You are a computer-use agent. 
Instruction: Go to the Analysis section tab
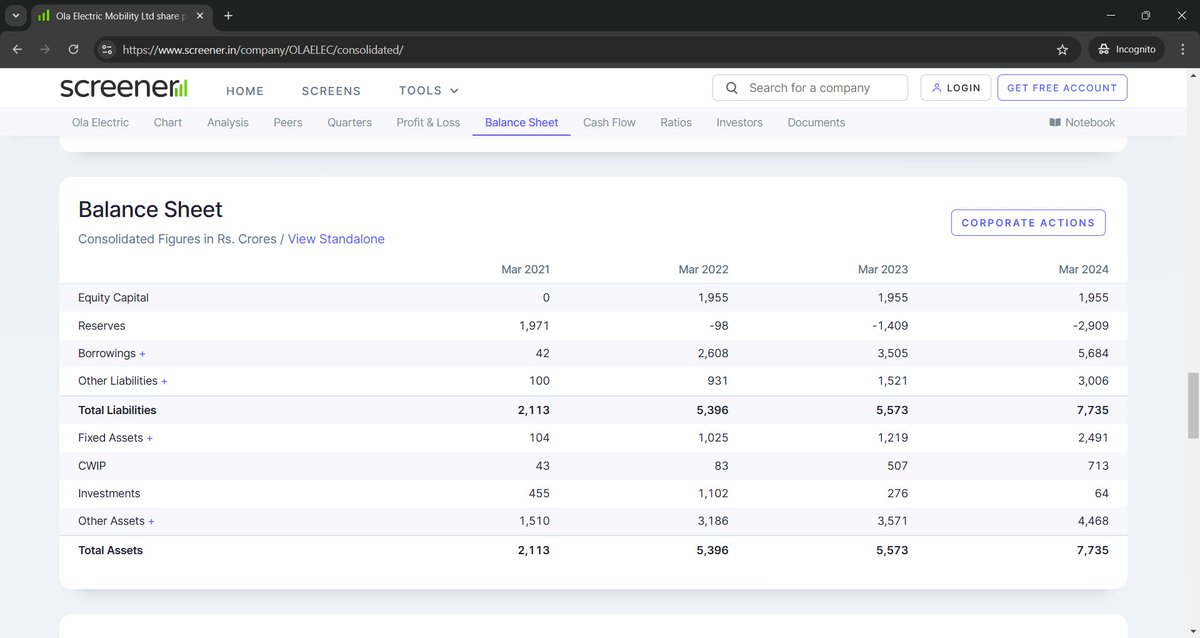[x=228, y=122]
